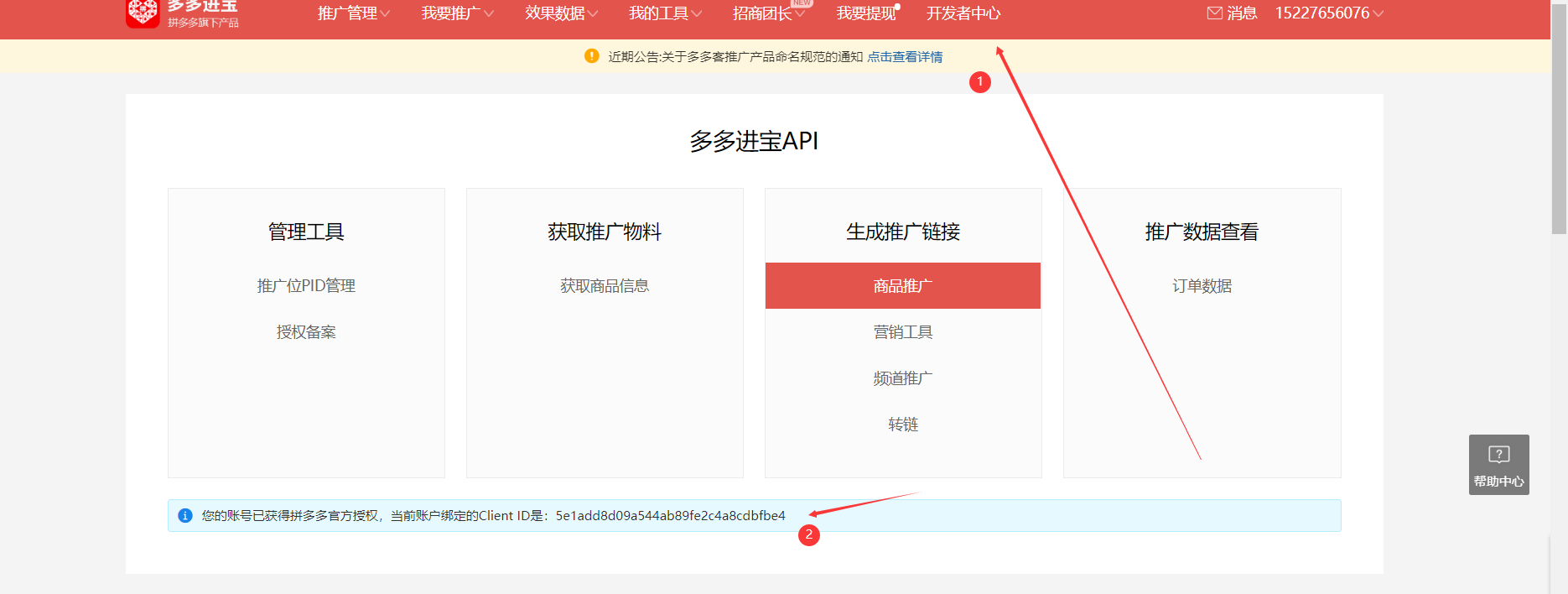Screen dimensions: 1568x594
Task: Click the 点击查看详情 announcement link
Action: click(905, 57)
